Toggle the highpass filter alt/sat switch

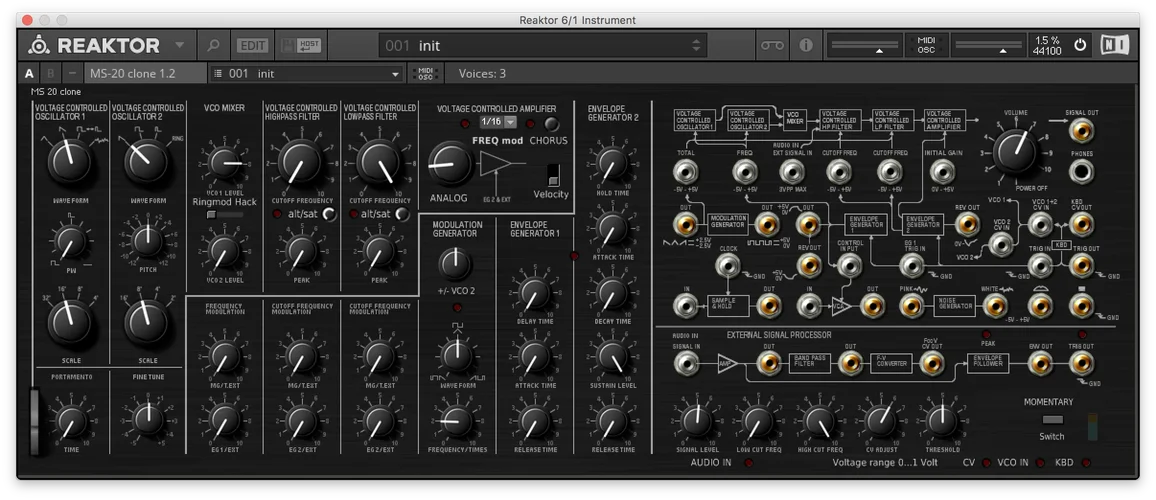tap(327, 214)
